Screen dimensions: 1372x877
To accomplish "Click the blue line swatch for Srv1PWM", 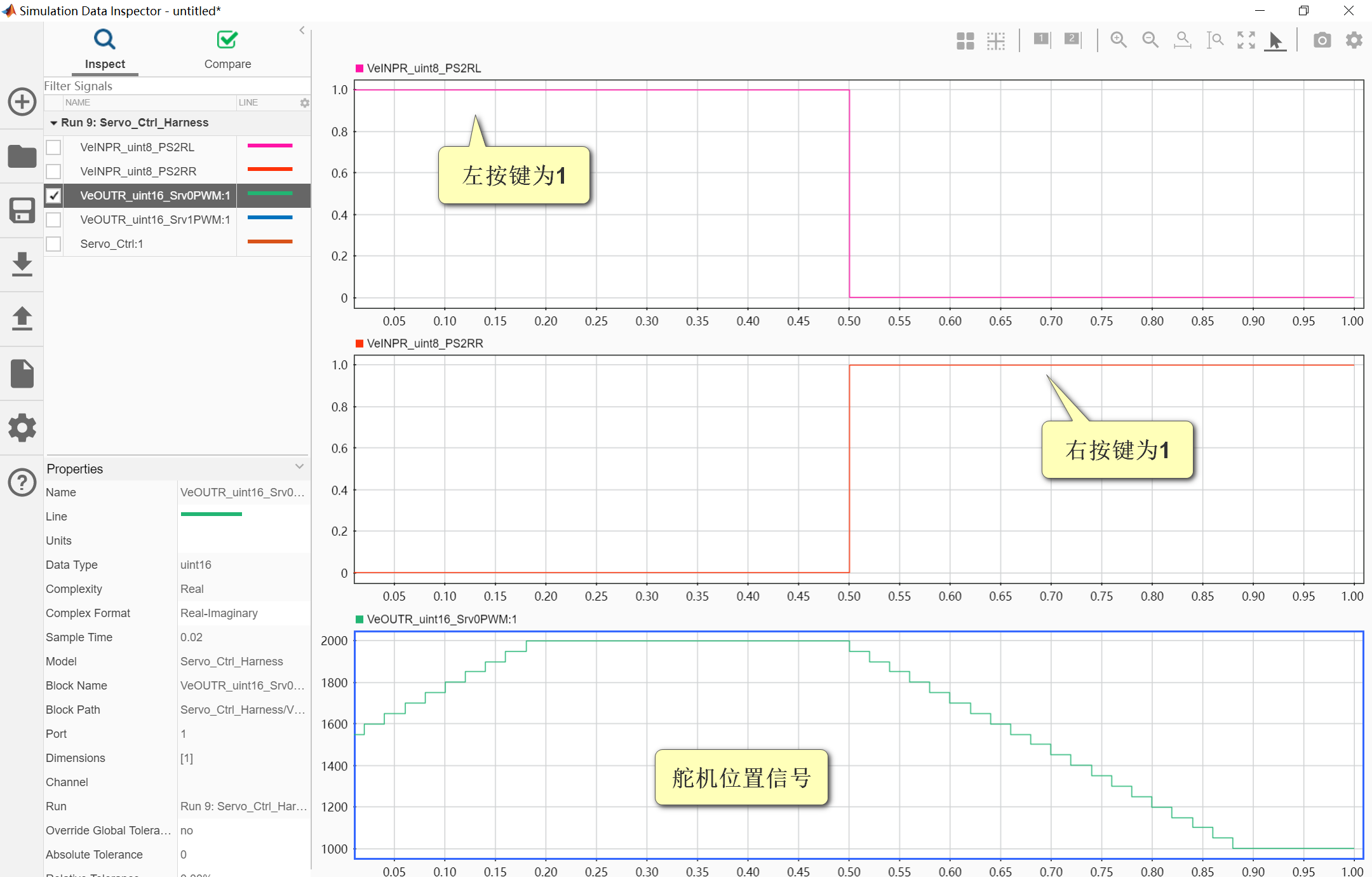I will click(x=269, y=218).
